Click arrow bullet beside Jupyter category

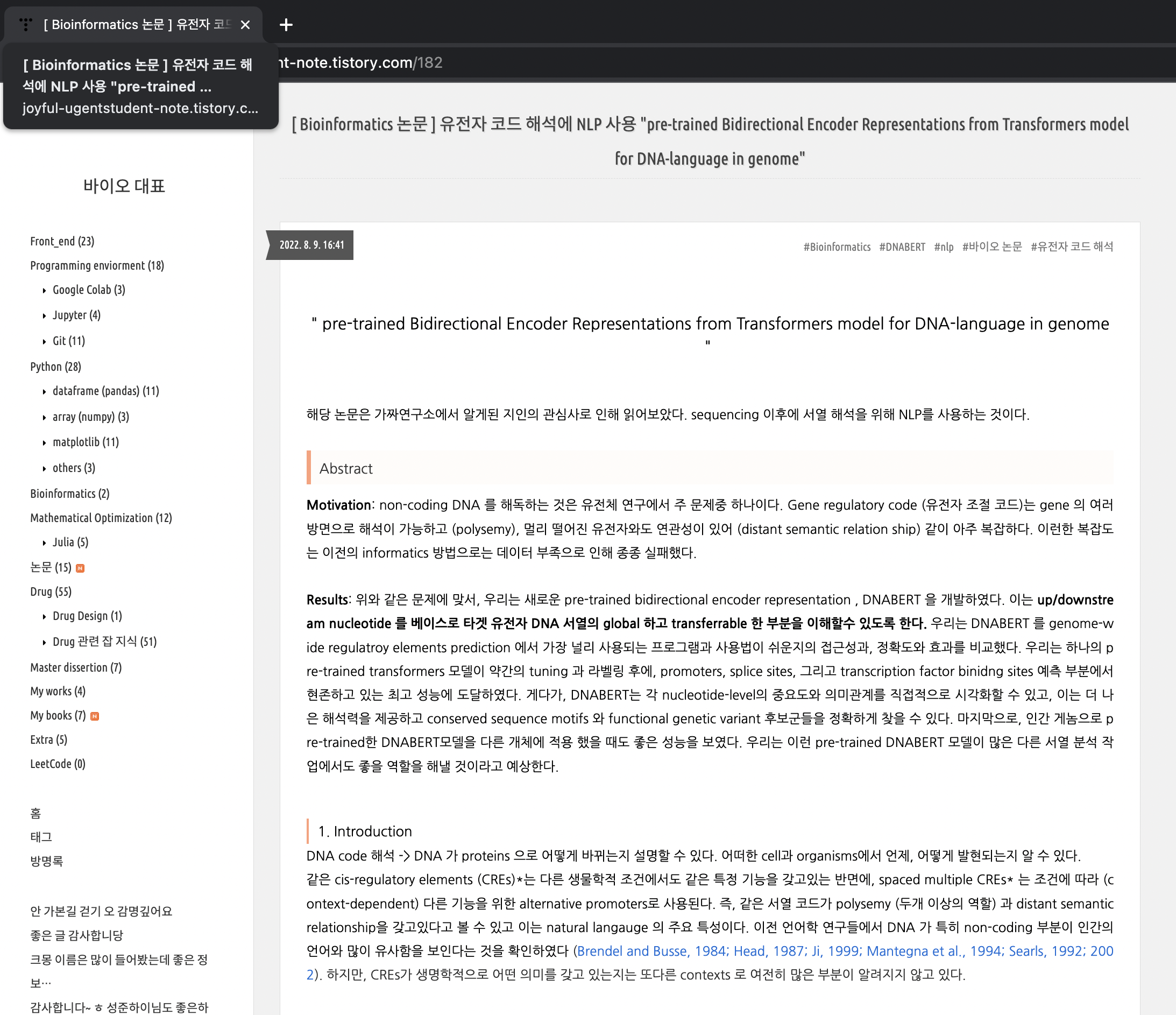point(44,316)
